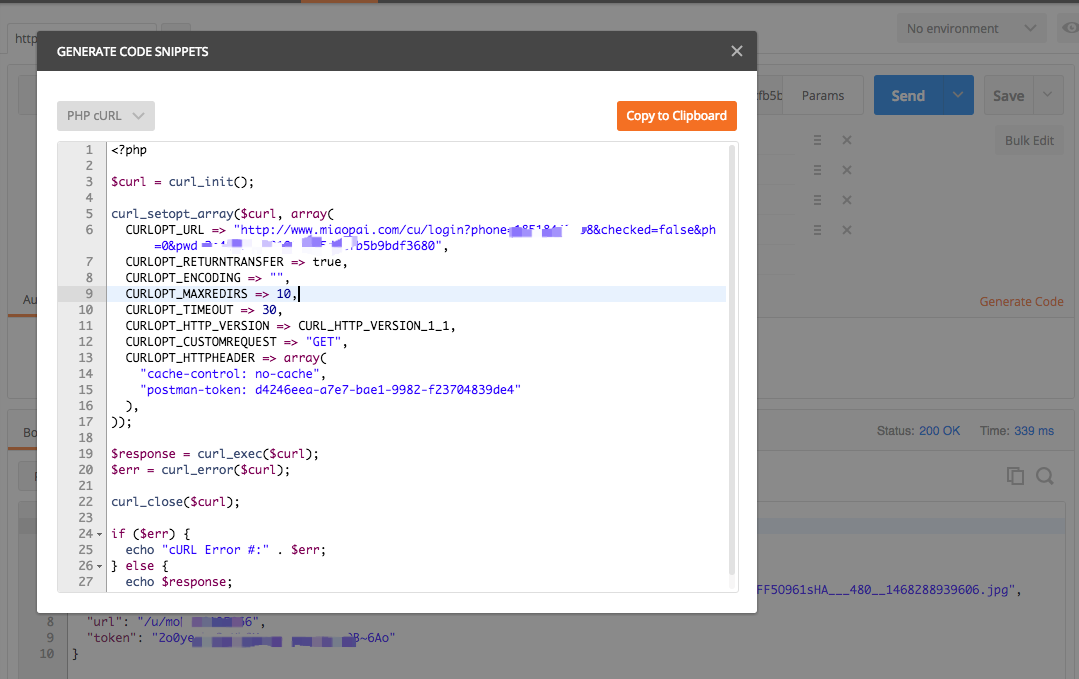The width and height of the screenshot is (1079, 679).
Task: Click the third row reorder handle icon
Action: [x=817, y=200]
